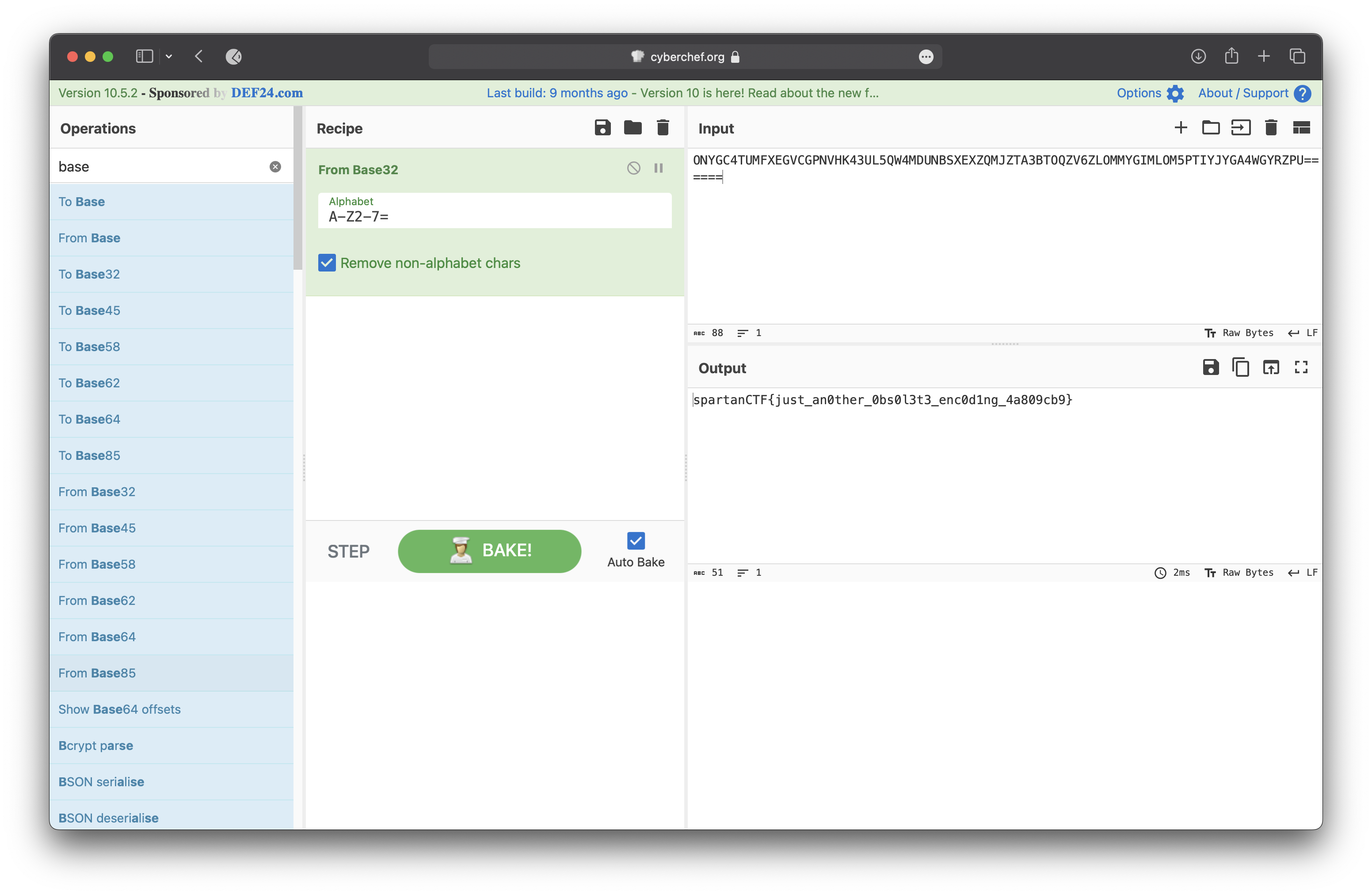Disable the From Base32 step

[x=634, y=168]
